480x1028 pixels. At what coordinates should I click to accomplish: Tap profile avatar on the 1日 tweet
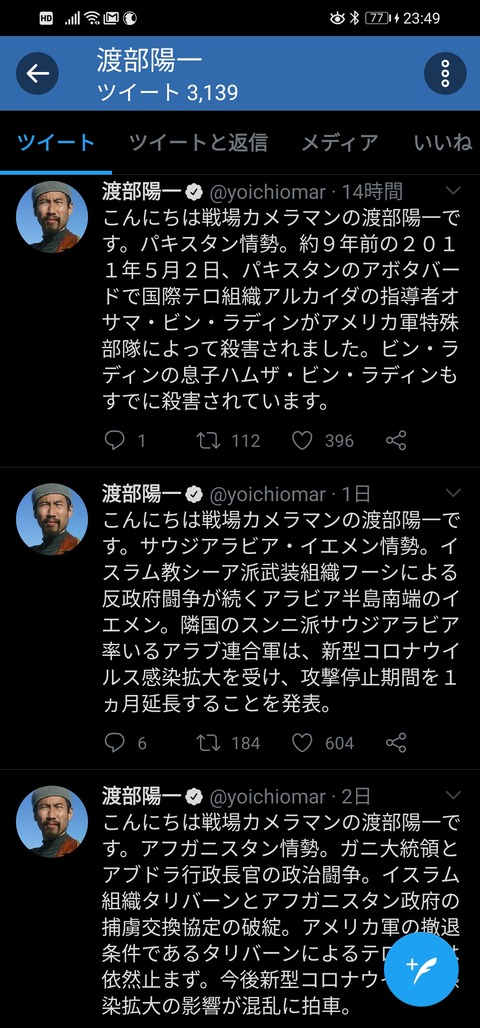(52, 519)
